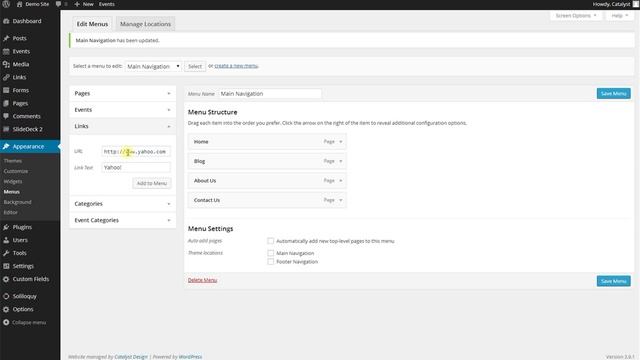Click the Link Text input field
The height and width of the screenshot is (360, 640).
[136, 167]
